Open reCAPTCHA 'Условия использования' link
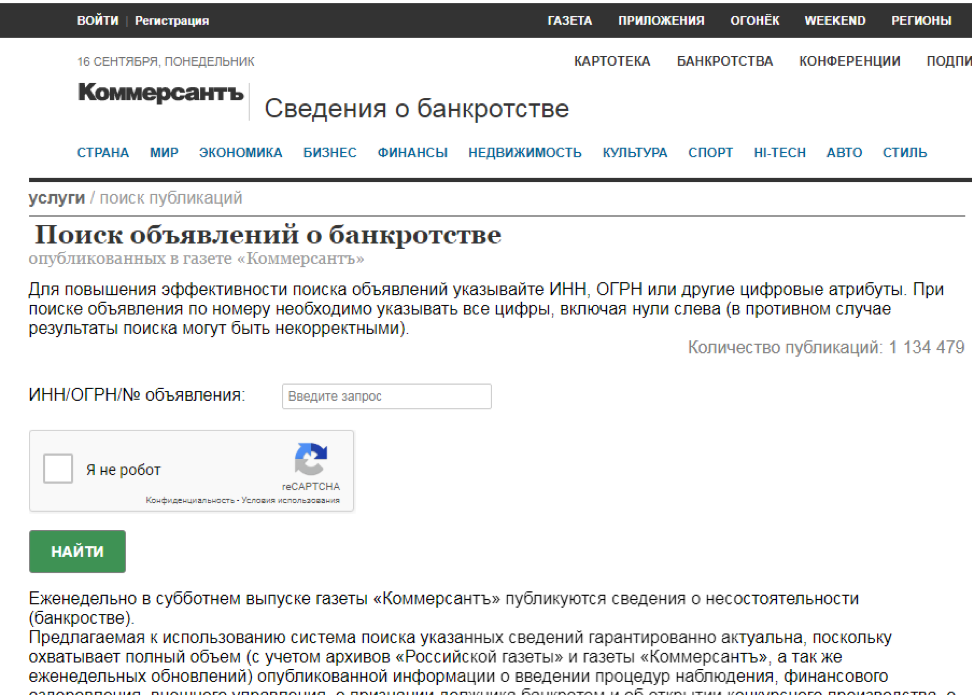The height and width of the screenshot is (695, 972). (x=291, y=500)
